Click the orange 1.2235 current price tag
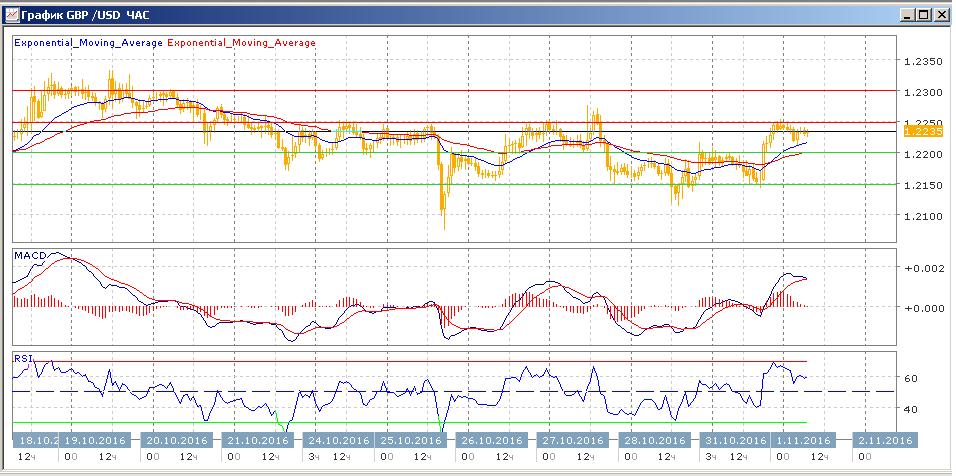 (x=919, y=131)
